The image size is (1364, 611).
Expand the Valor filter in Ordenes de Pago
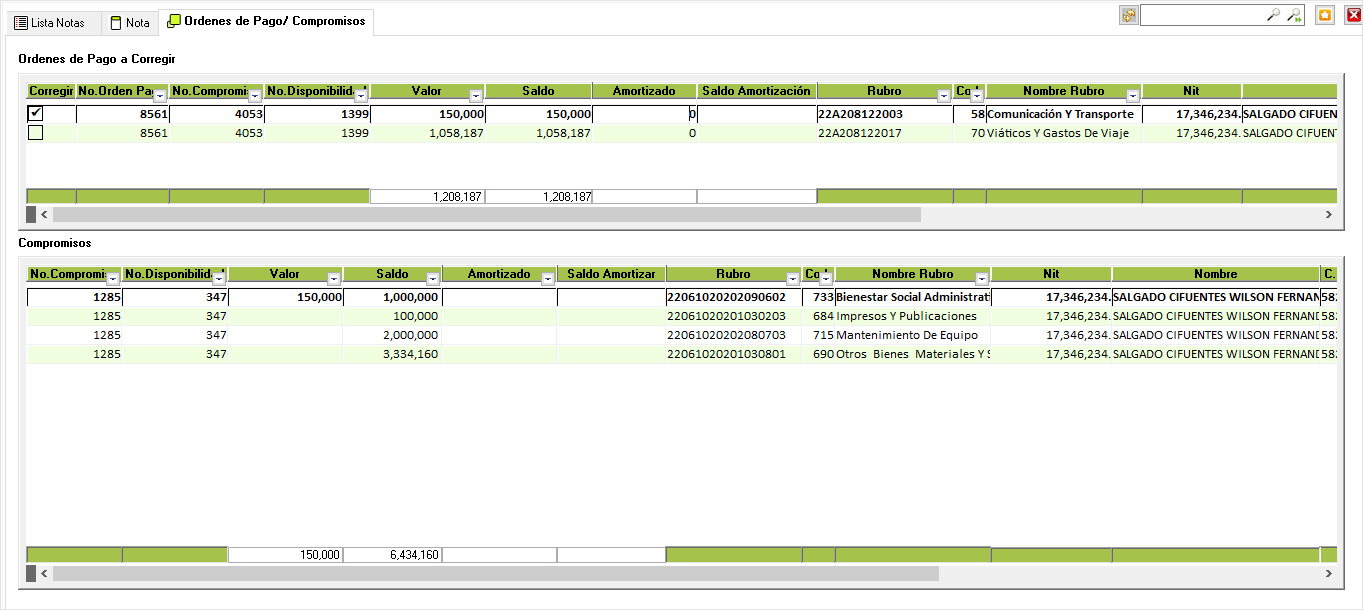click(x=476, y=96)
